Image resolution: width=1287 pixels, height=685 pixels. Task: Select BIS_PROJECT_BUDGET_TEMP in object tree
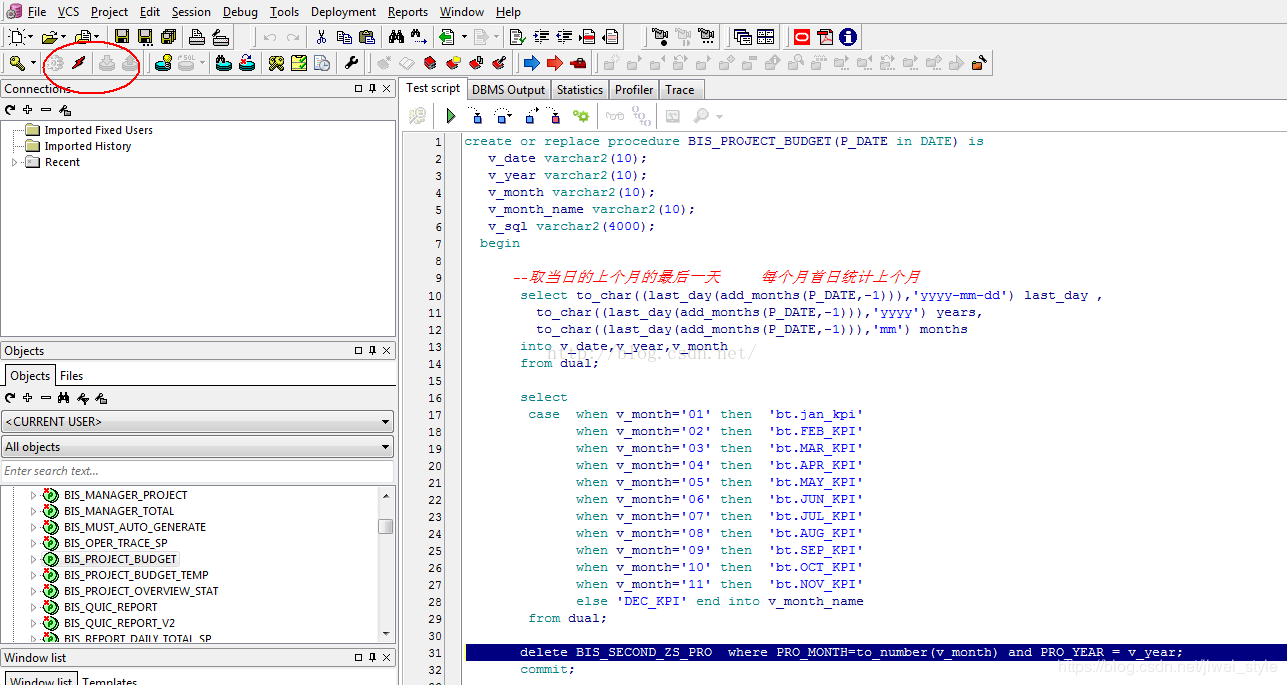tap(136, 575)
